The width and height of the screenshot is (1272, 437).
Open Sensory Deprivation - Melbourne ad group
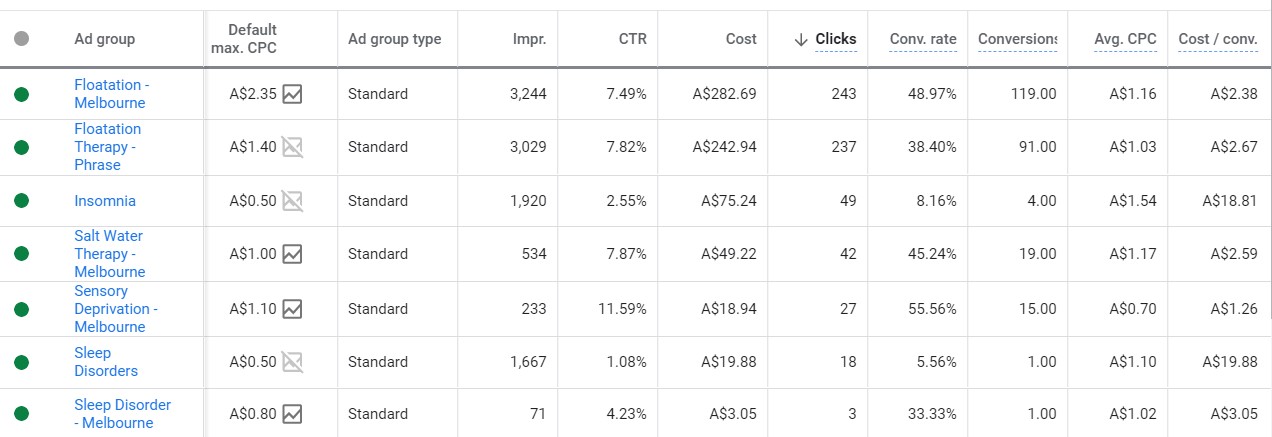point(115,309)
